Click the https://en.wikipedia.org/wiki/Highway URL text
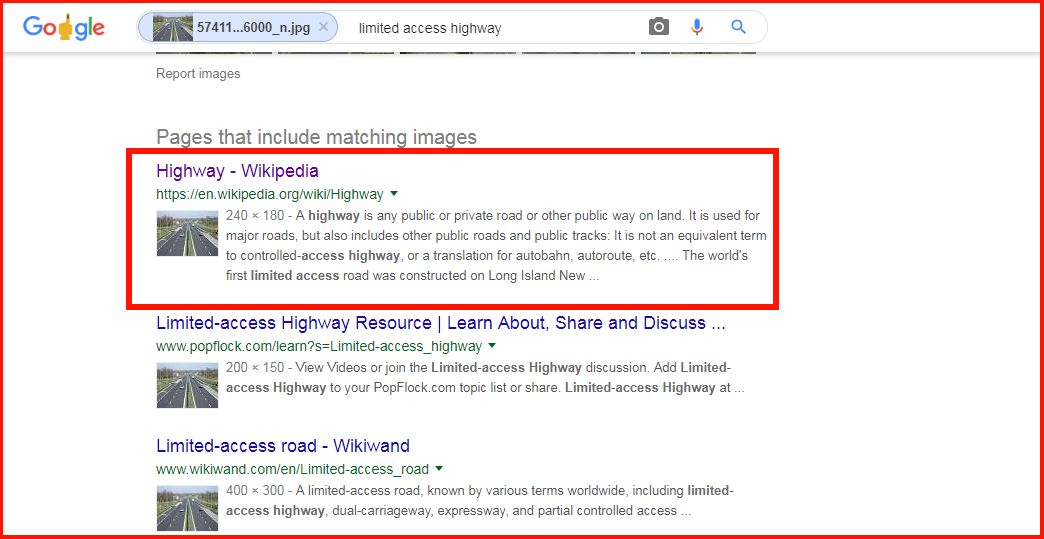The image size is (1044, 539). [x=270, y=195]
